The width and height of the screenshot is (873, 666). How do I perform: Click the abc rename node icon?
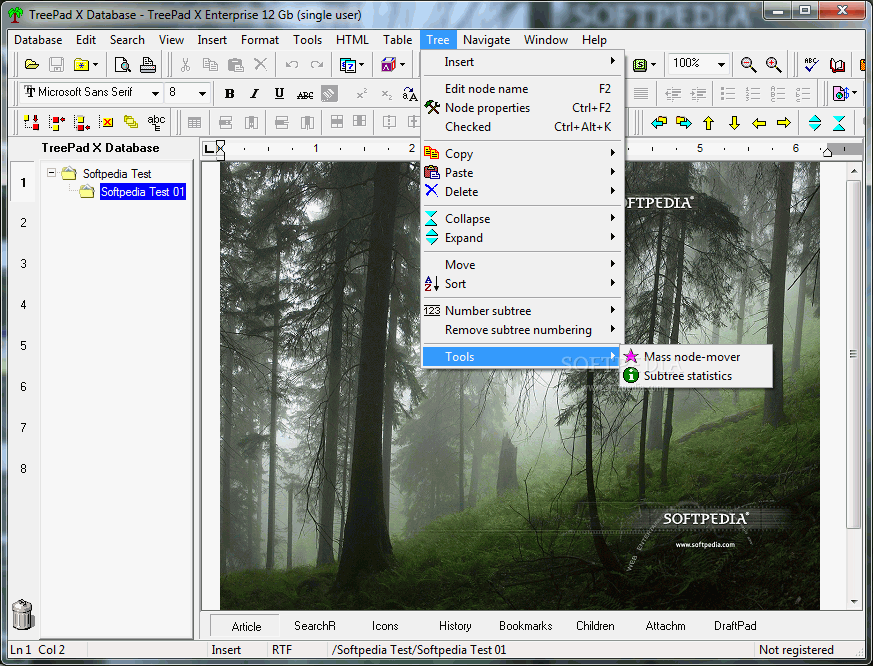click(156, 122)
